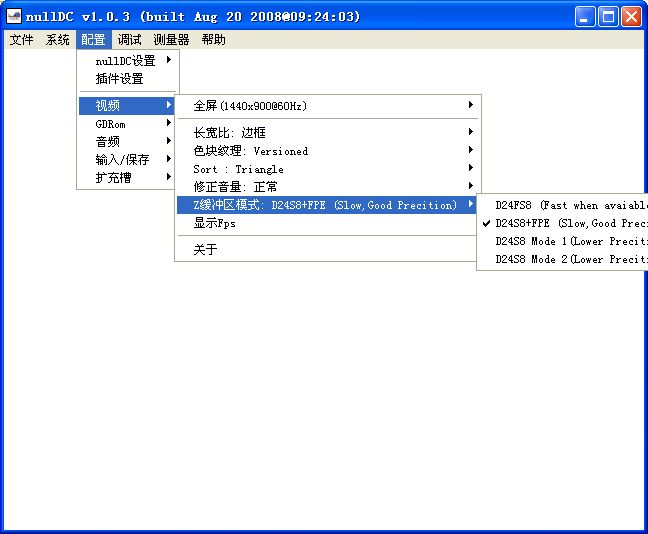Viewport: 648px width, 534px height.
Task: Close the nullDC window
Action: (631, 17)
